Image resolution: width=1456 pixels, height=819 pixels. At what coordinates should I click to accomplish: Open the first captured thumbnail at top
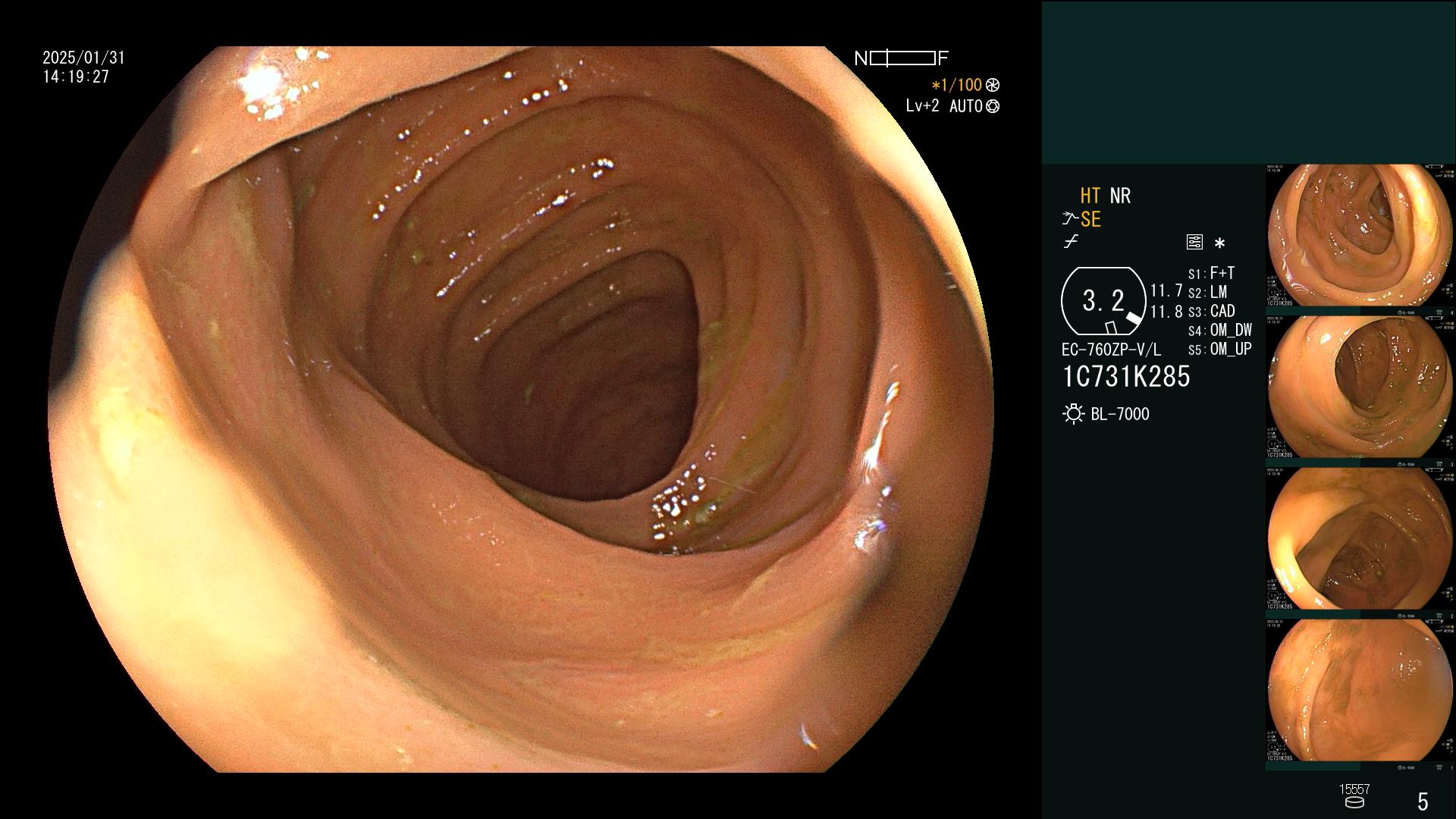pyautogui.click(x=1360, y=235)
